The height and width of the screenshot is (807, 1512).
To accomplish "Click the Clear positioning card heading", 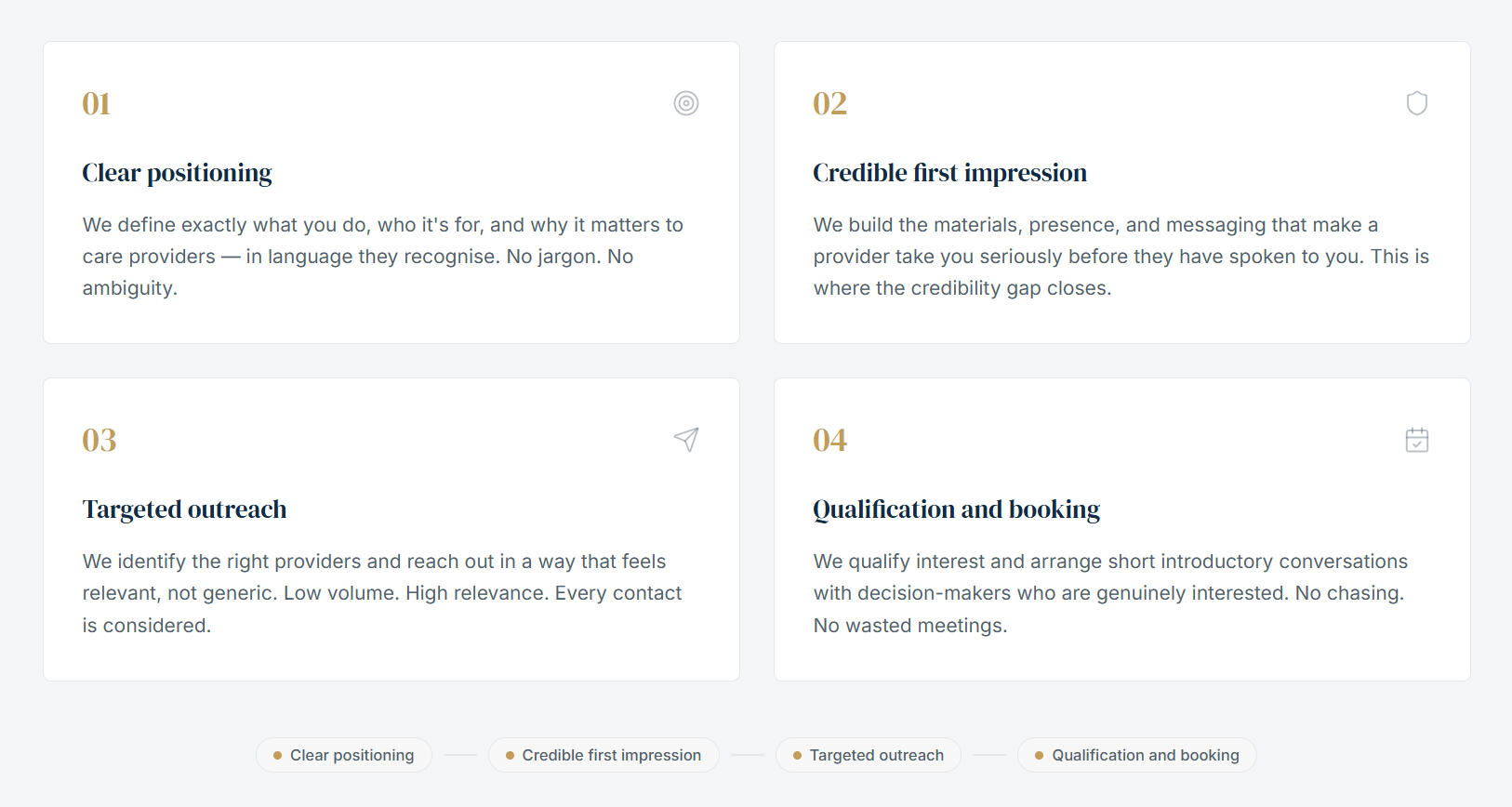I will tap(177, 173).
